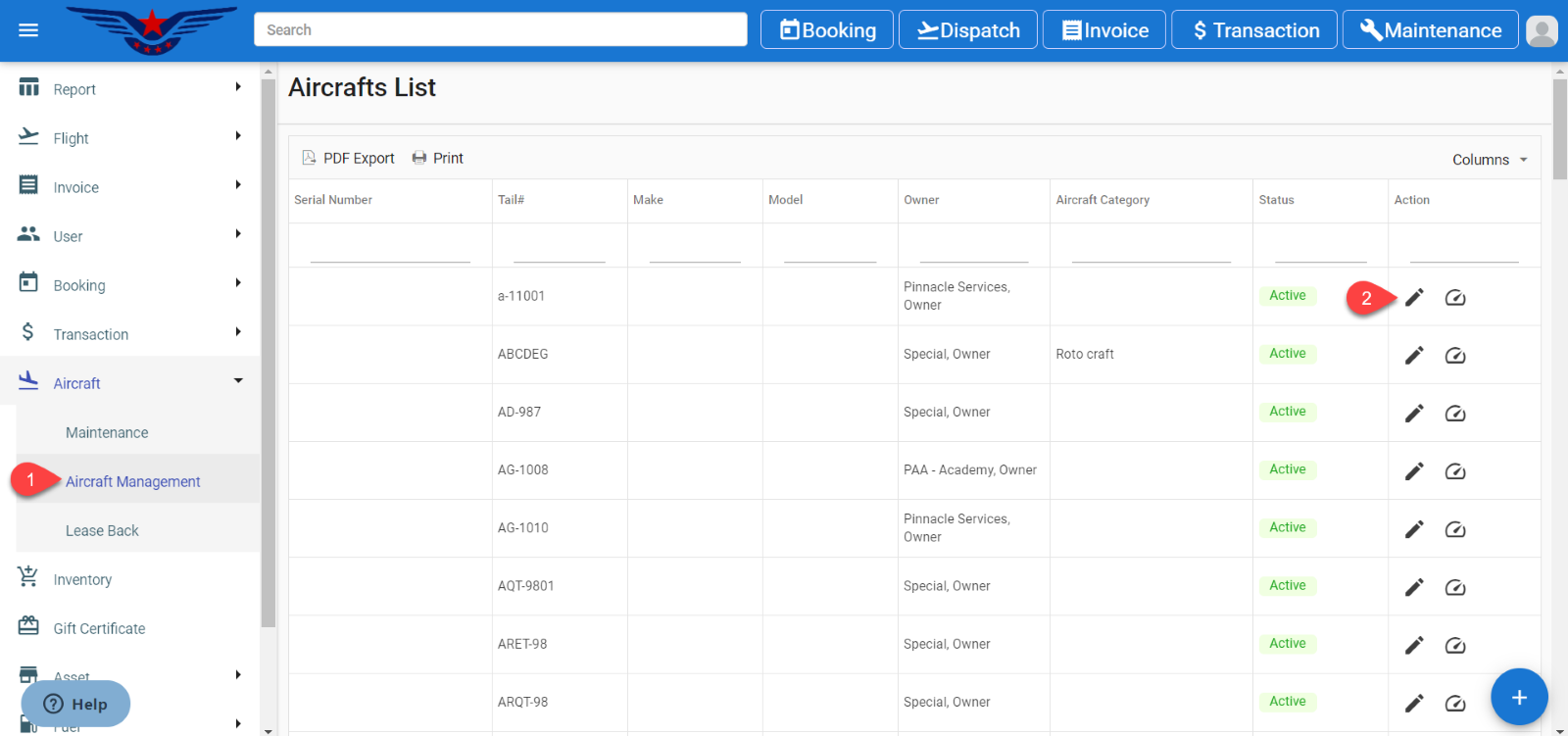Open the Help widget

click(x=75, y=704)
